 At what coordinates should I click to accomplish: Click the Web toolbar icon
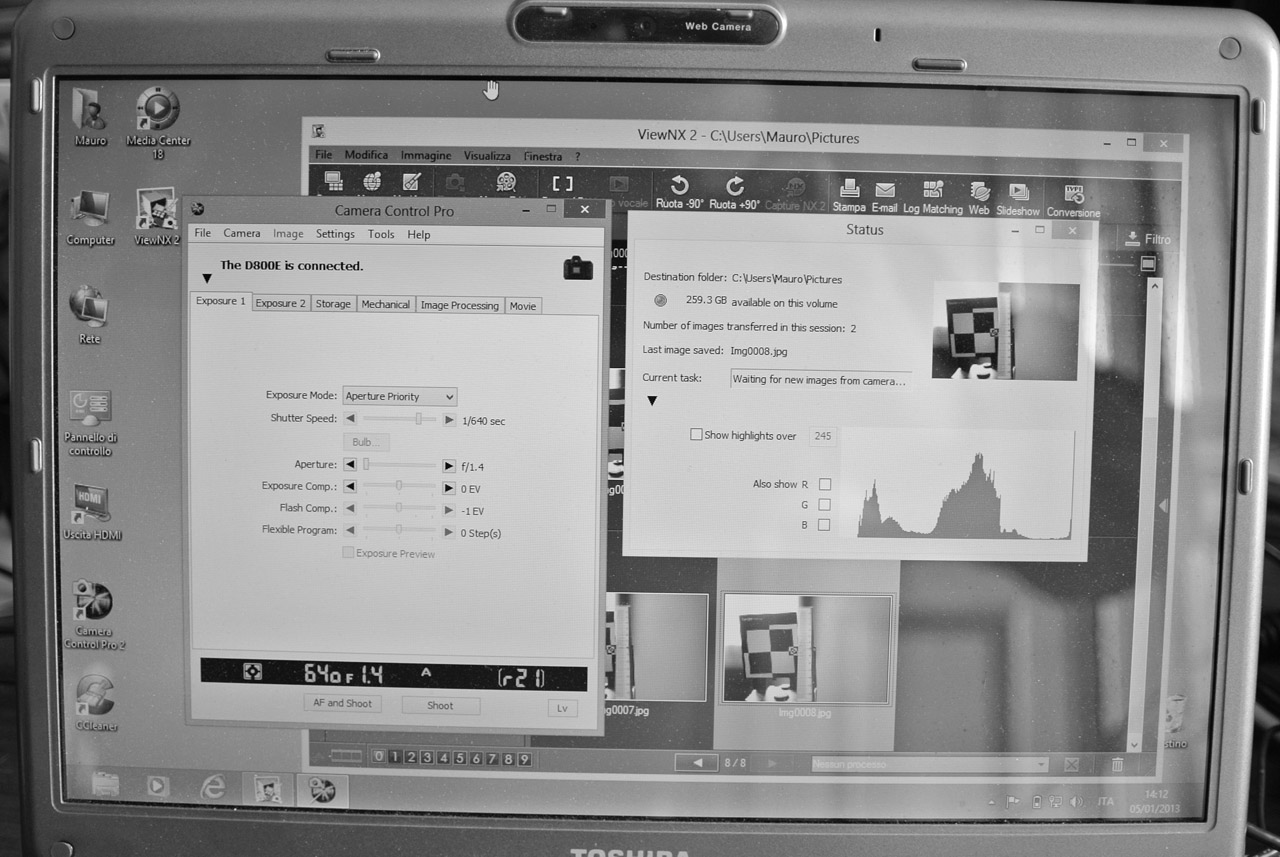(x=979, y=198)
